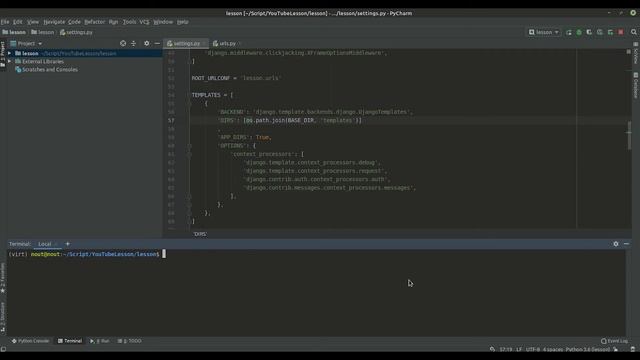
Task: Open the Code menu
Action: 74,22
